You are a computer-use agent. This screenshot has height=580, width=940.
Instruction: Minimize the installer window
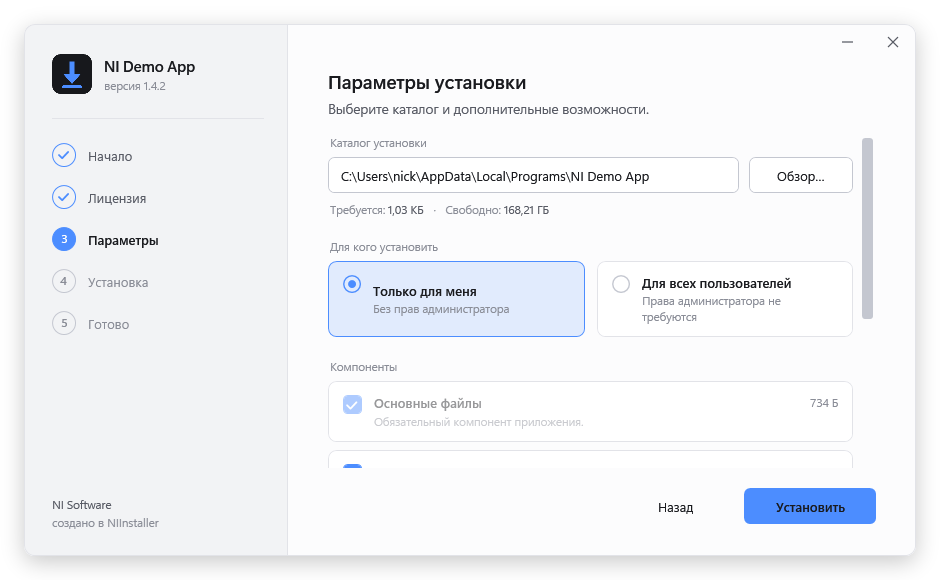[847, 42]
